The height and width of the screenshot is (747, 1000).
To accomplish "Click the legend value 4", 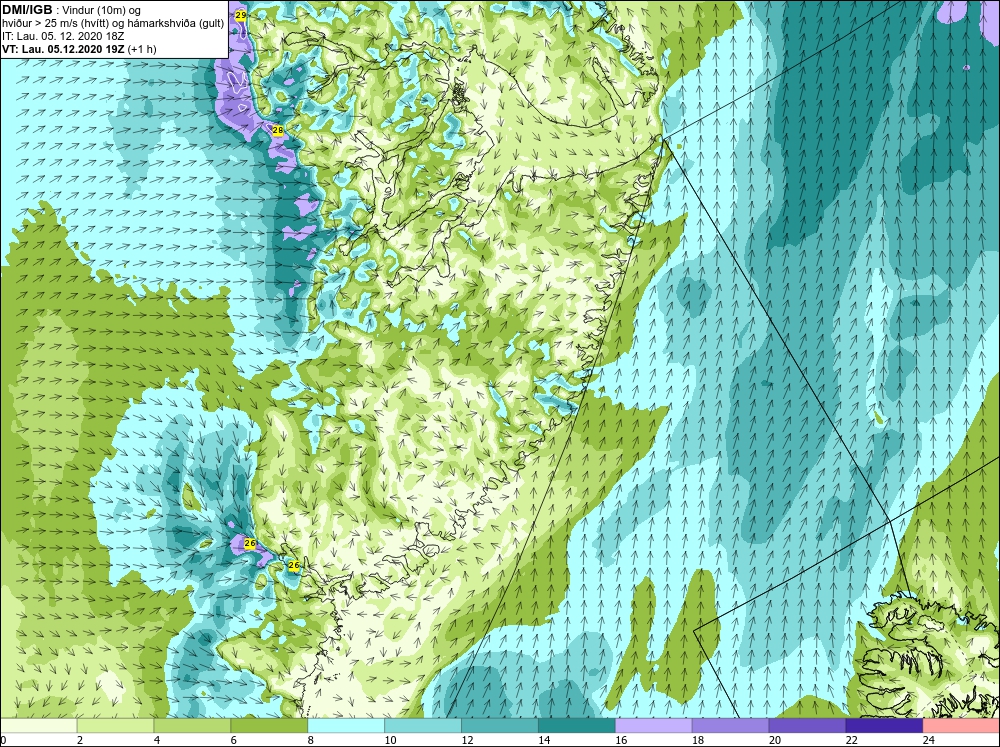I will [157, 740].
